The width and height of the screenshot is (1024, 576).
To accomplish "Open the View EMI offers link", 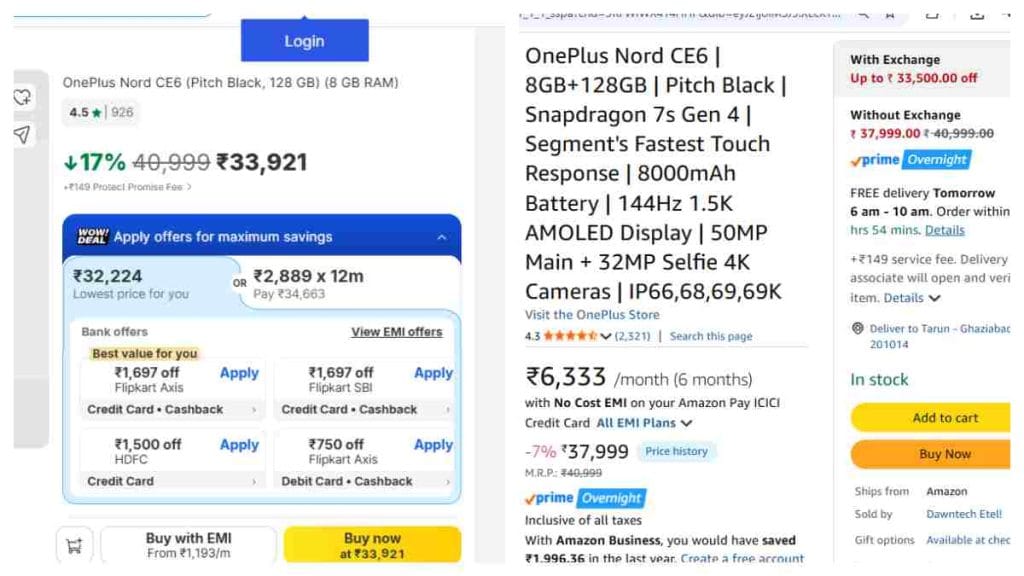I will tap(396, 332).
